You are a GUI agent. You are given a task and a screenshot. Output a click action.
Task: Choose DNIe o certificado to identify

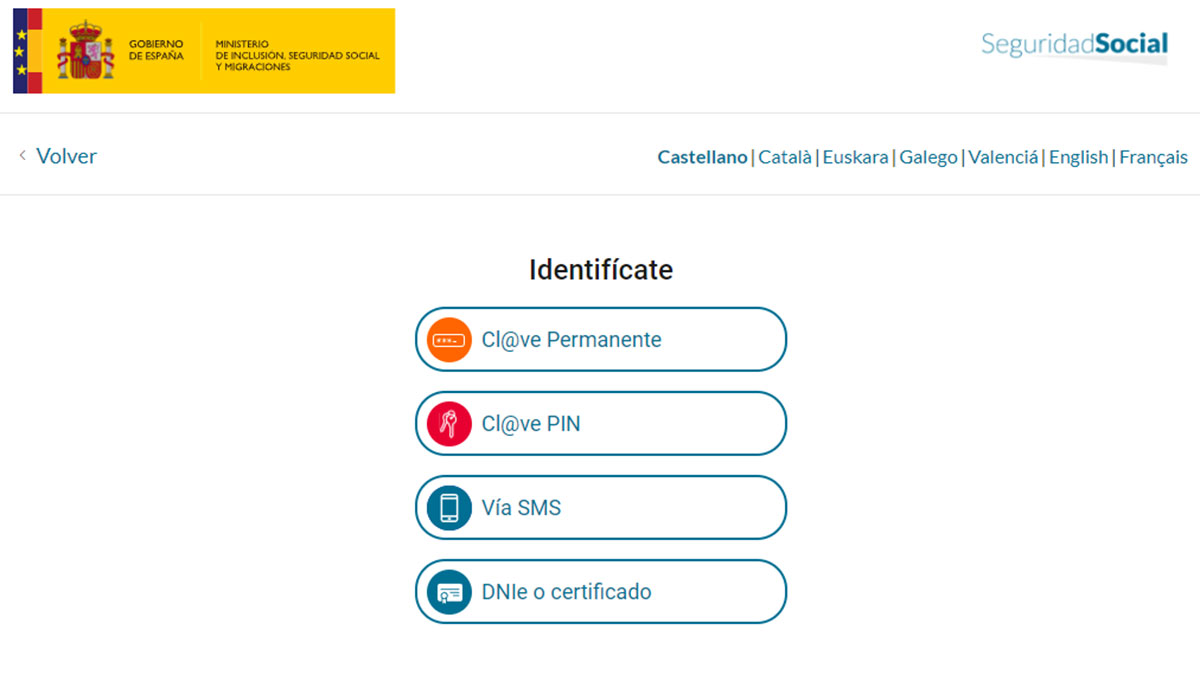pos(600,591)
